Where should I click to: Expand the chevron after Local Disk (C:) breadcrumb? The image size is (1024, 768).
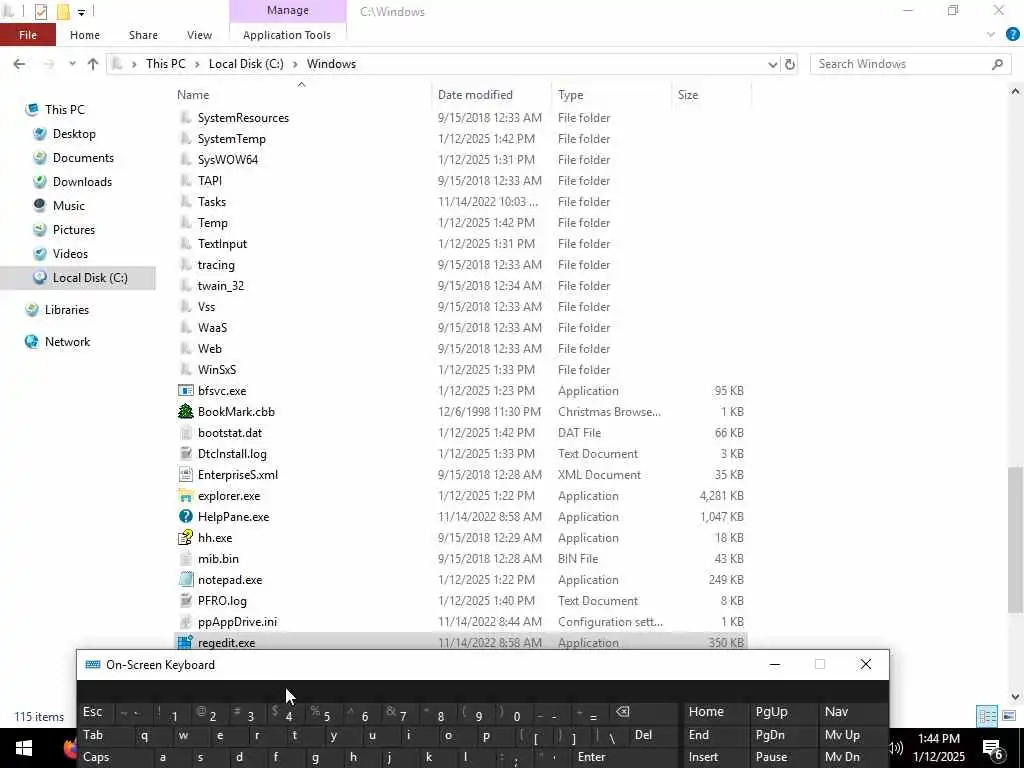295,64
